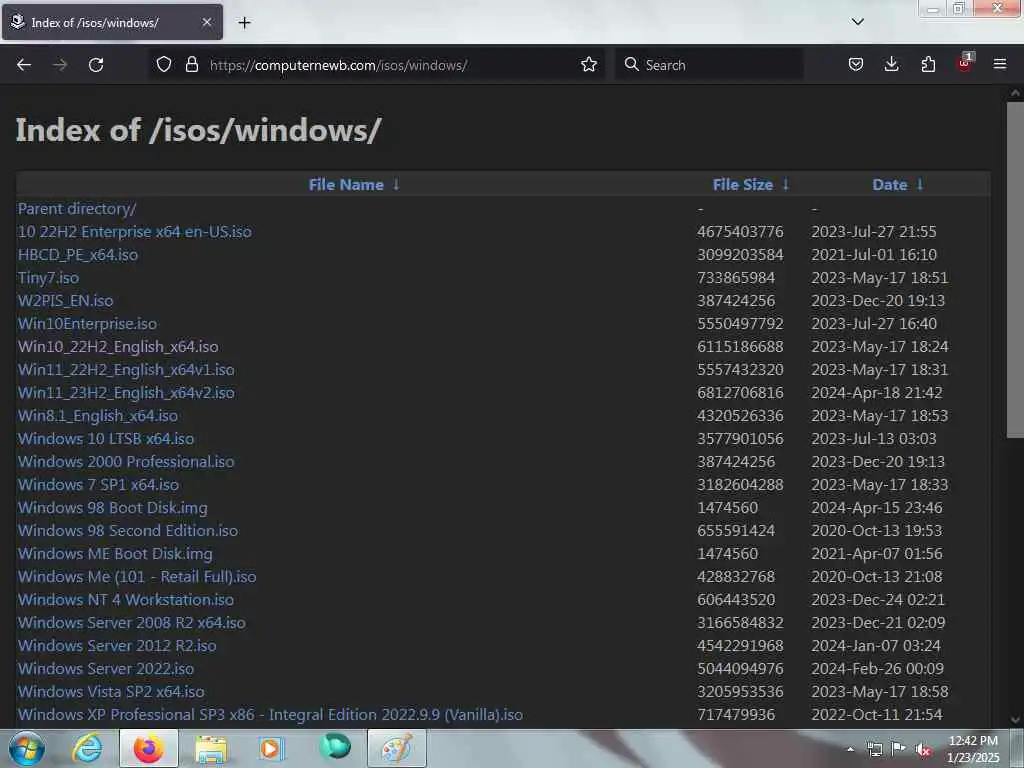This screenshot has height=768, width=1024.
Task: Show hidden system tray icons
Action: point(850,750)
